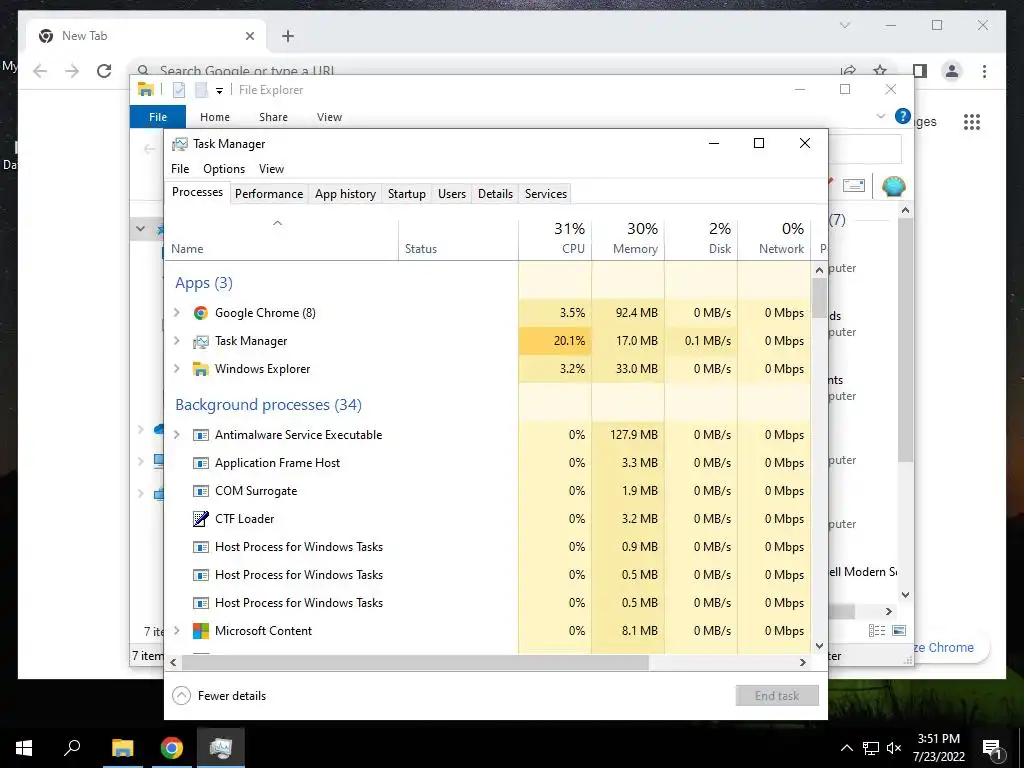The height and width of the screenshot is (768, 1024).
Task: Open a new Chrome tab with plus
Action: coord(288,36)
